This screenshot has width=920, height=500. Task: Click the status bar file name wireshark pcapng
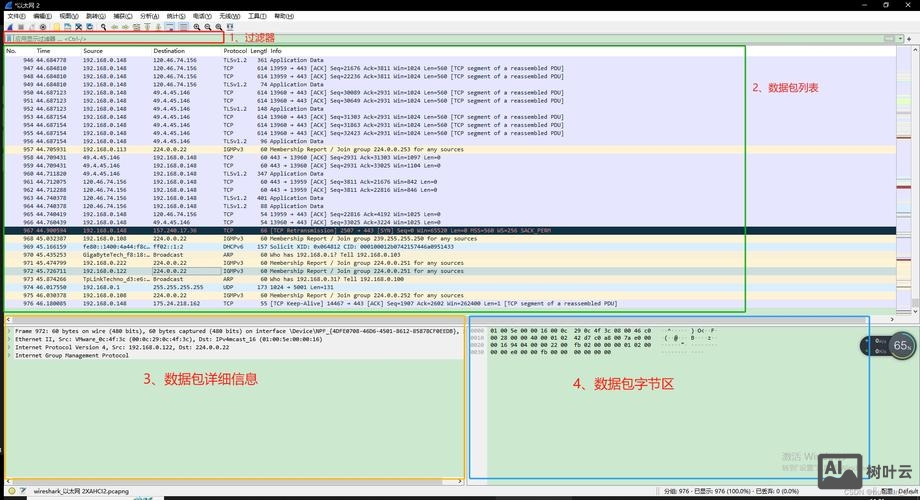coord(81,491)
